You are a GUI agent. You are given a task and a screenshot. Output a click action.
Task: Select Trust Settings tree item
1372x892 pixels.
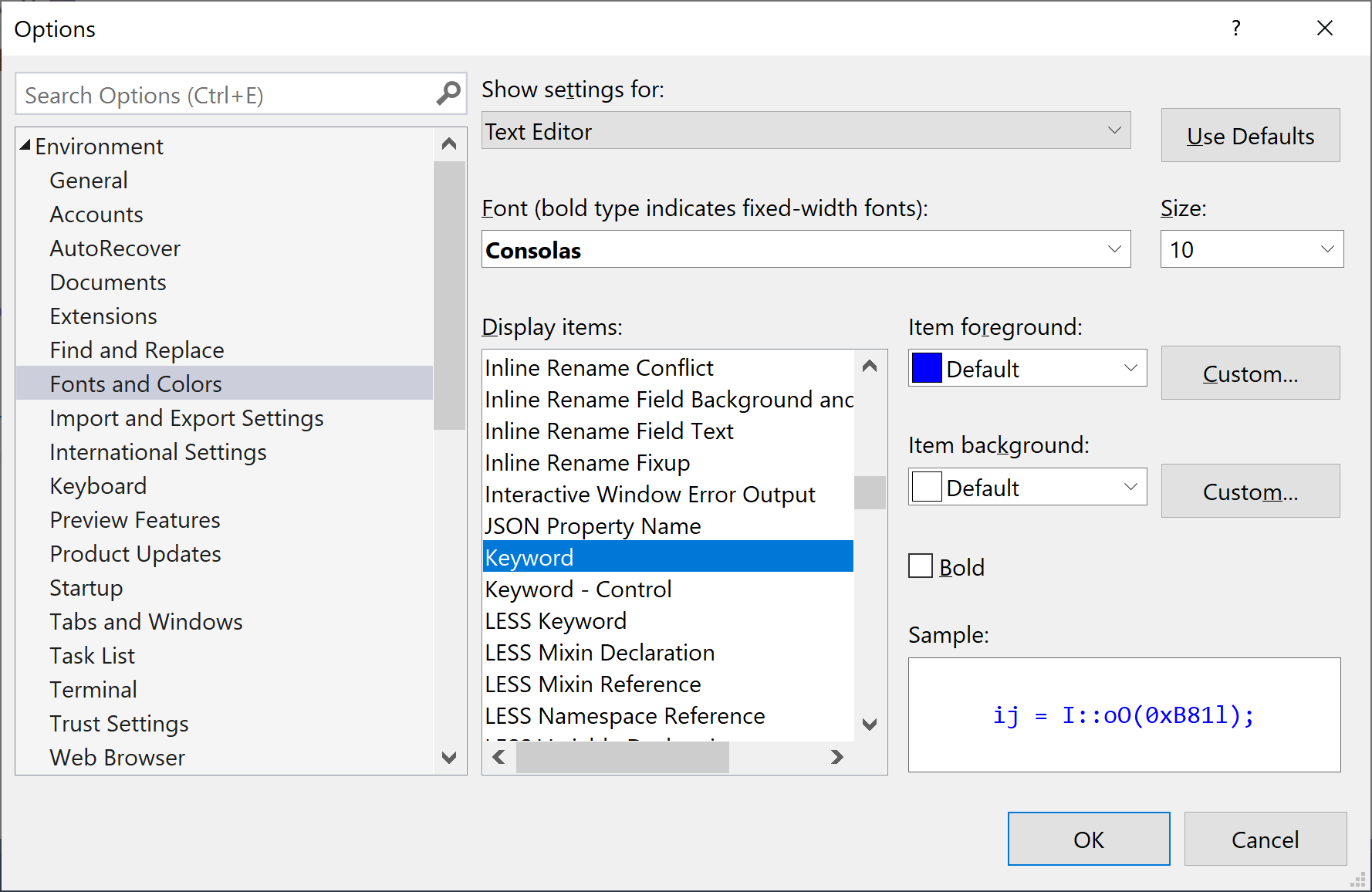(119, 723)
